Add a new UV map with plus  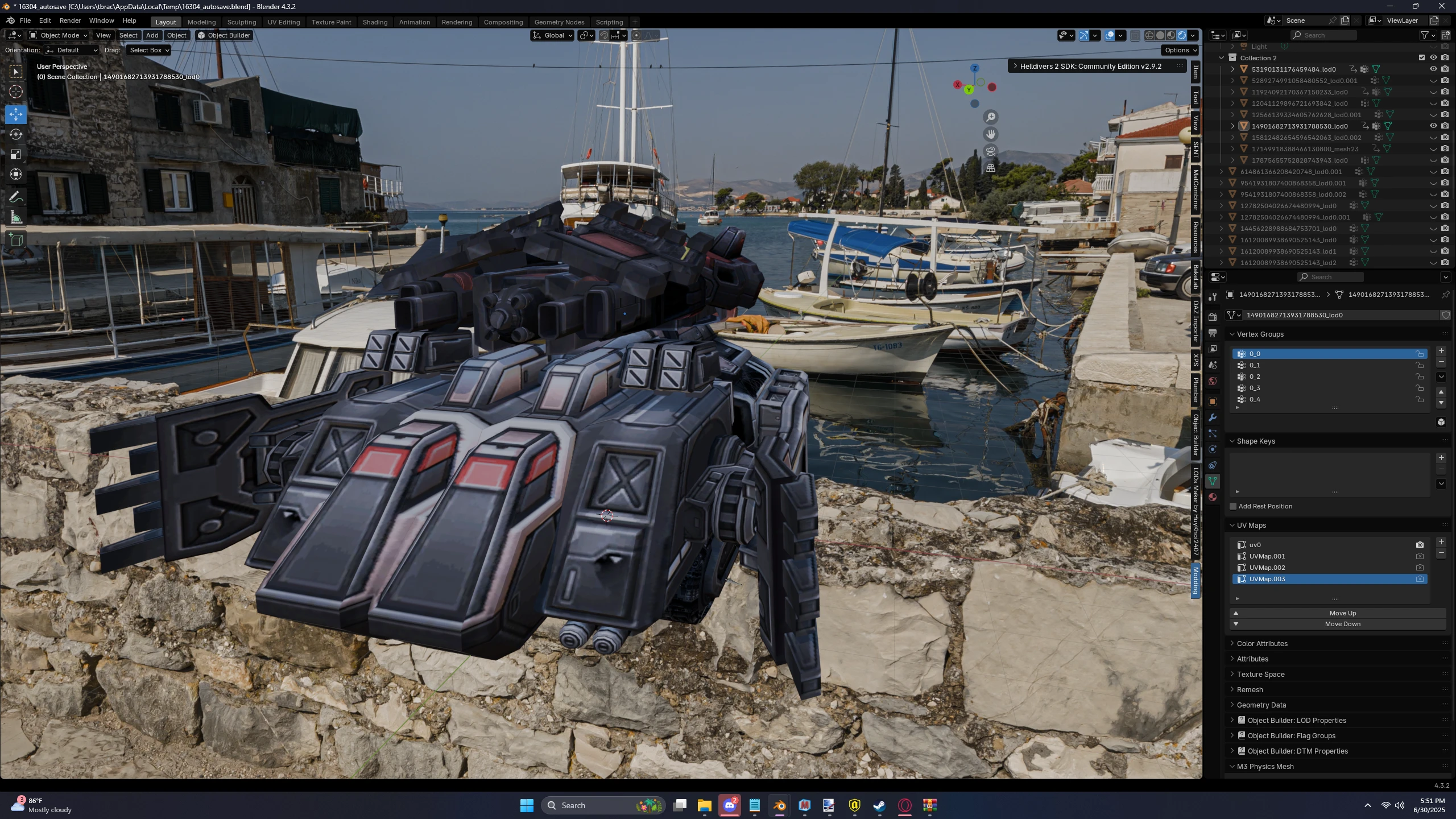1441,542
